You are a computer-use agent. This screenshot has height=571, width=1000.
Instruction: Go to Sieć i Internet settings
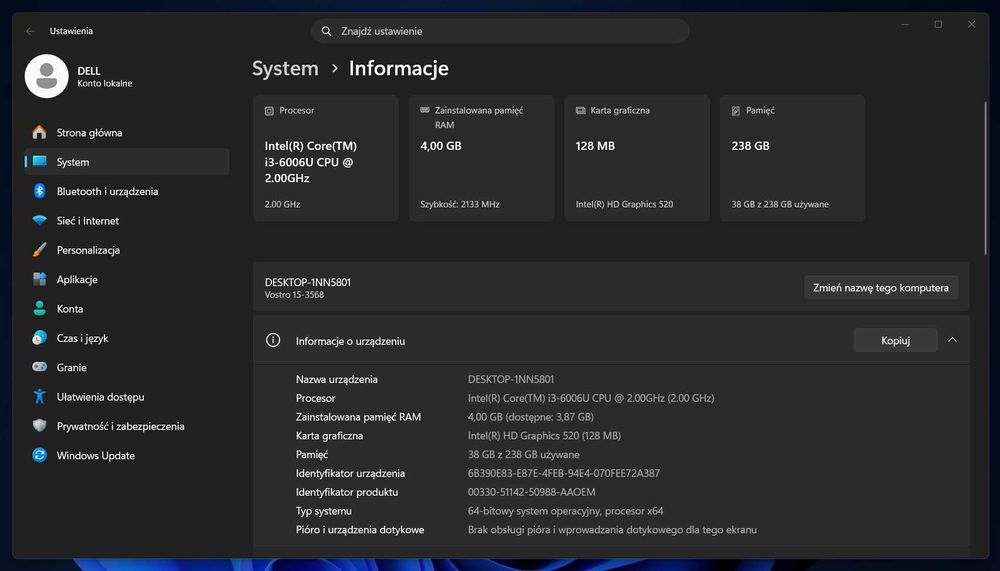(127, 220)
